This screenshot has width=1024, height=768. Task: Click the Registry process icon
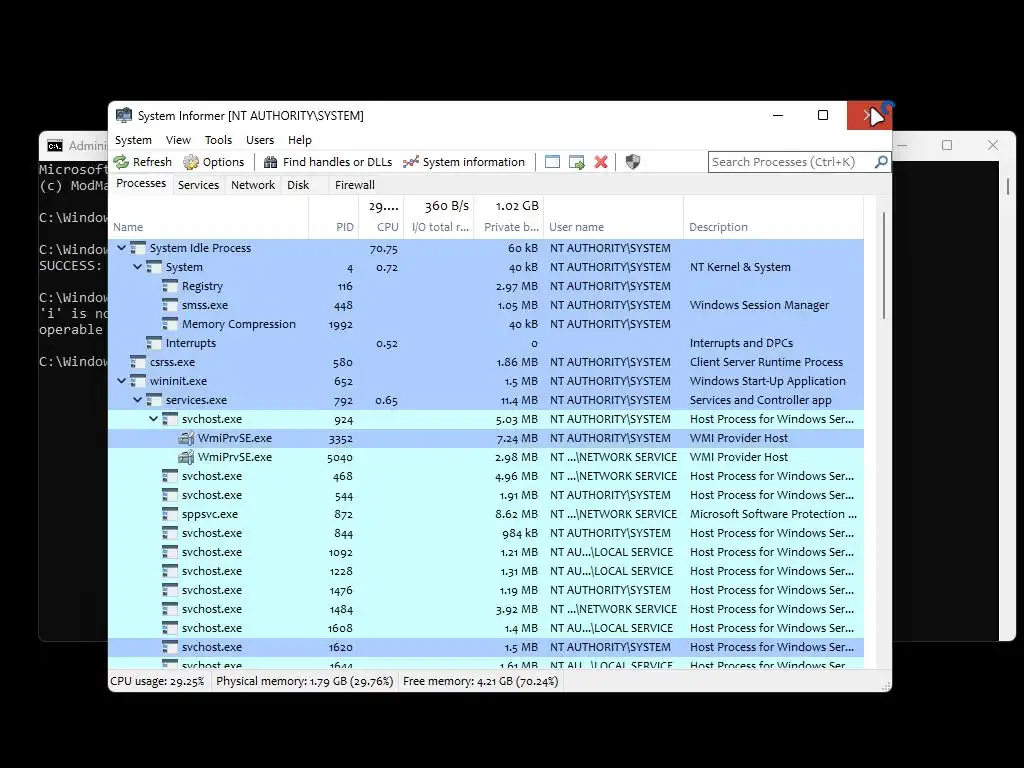pos(170,286)
